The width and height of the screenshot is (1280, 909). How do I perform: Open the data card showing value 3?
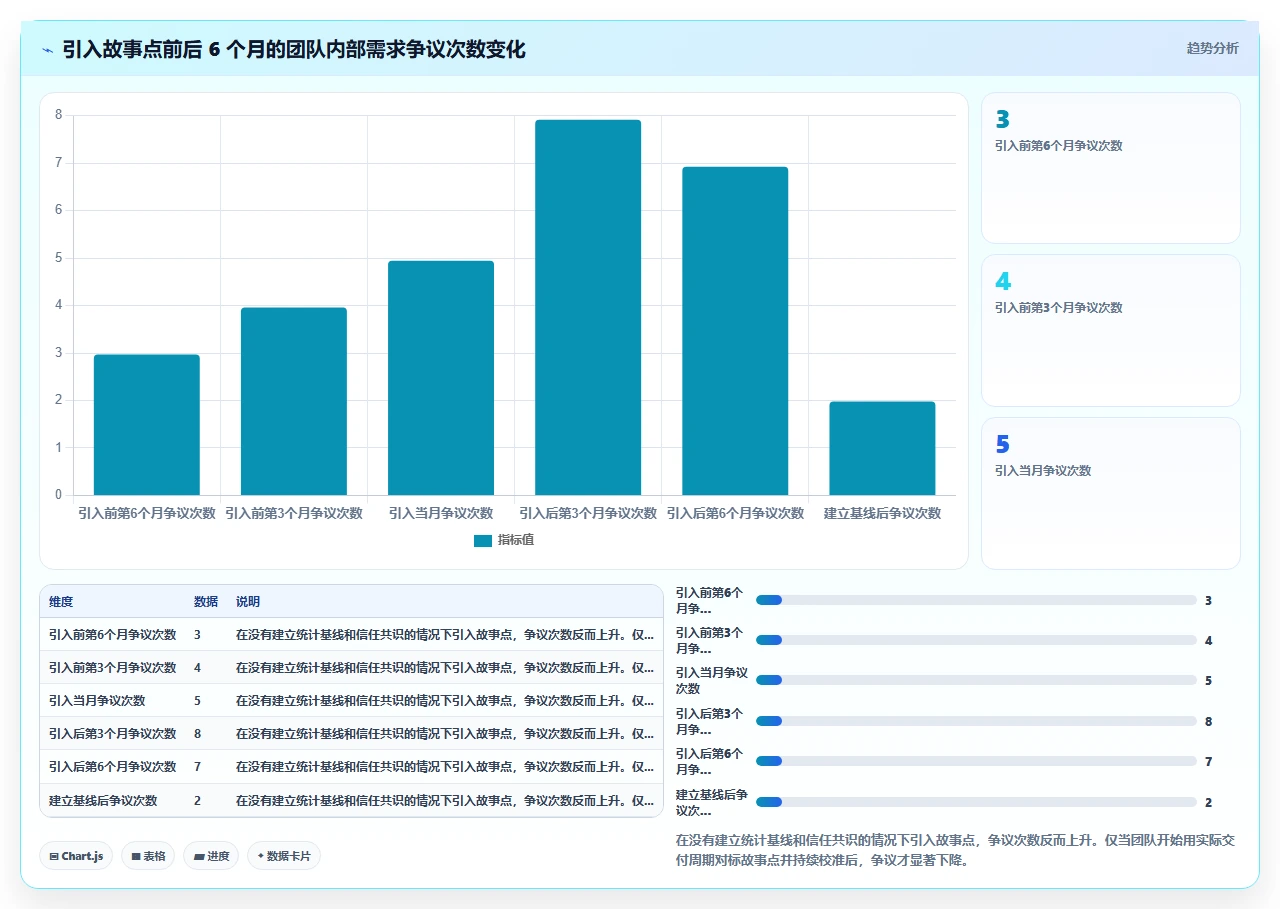point(1111,168)
